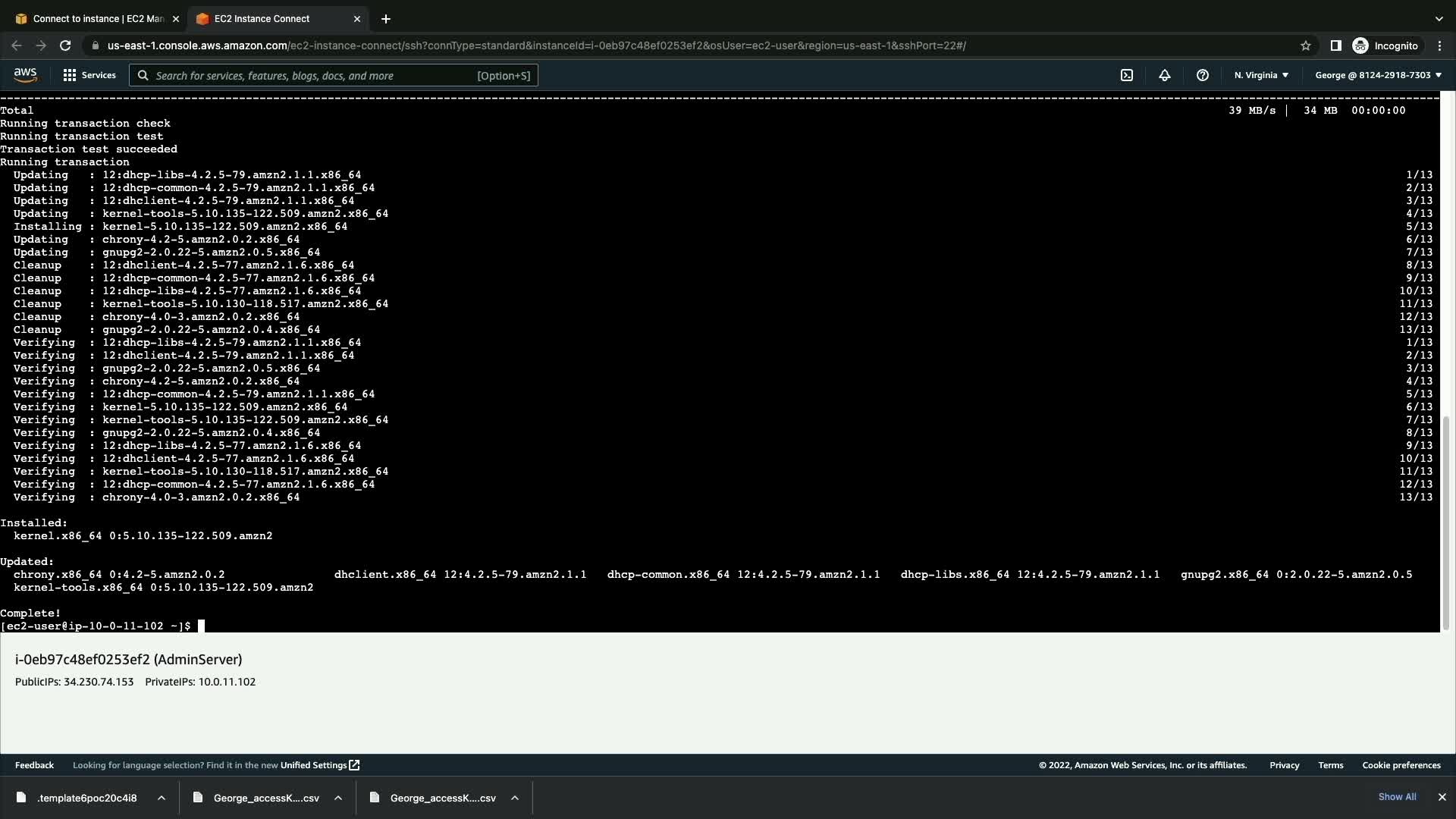Switch to Connect to instance tab

(99, 19)
